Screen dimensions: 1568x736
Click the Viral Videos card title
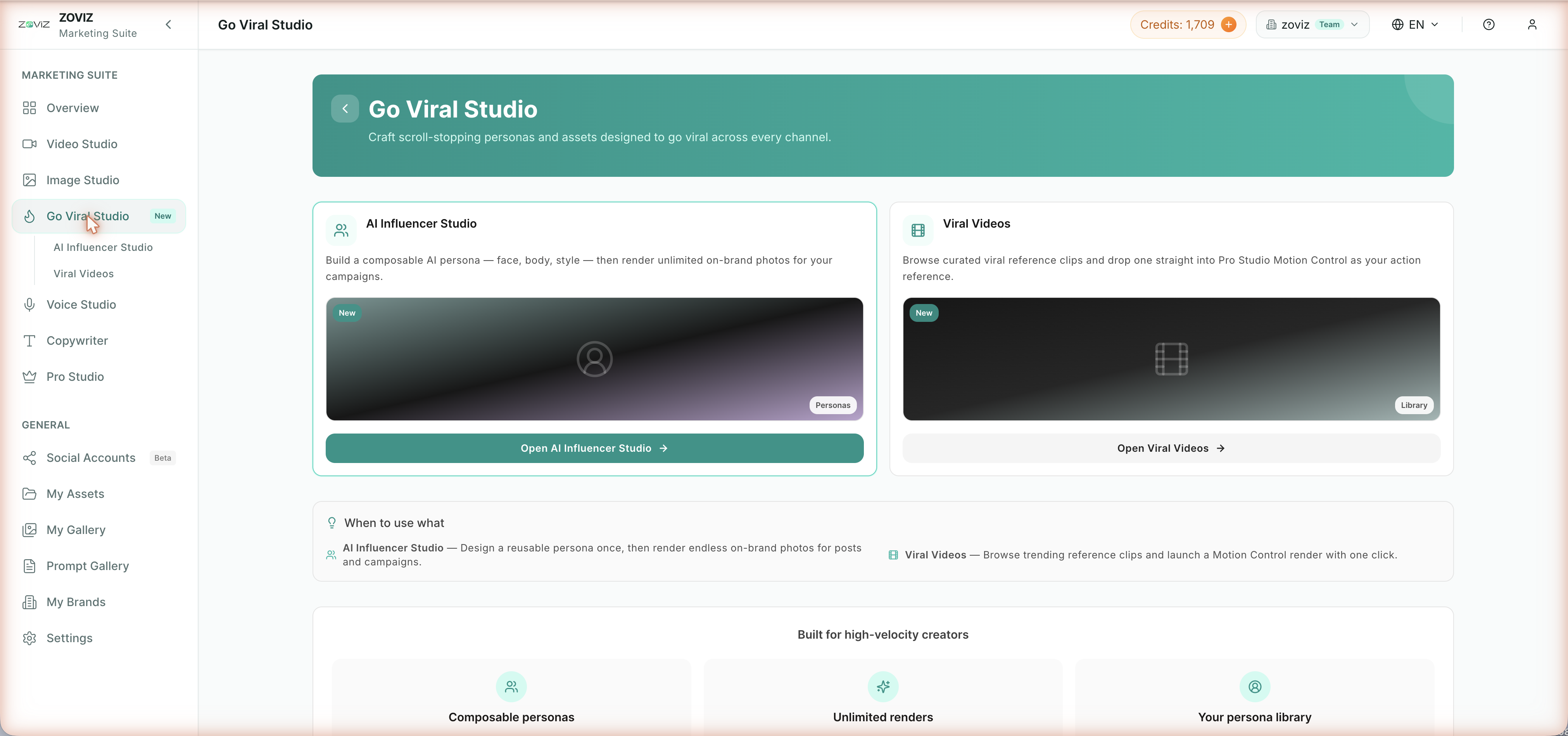976,223
